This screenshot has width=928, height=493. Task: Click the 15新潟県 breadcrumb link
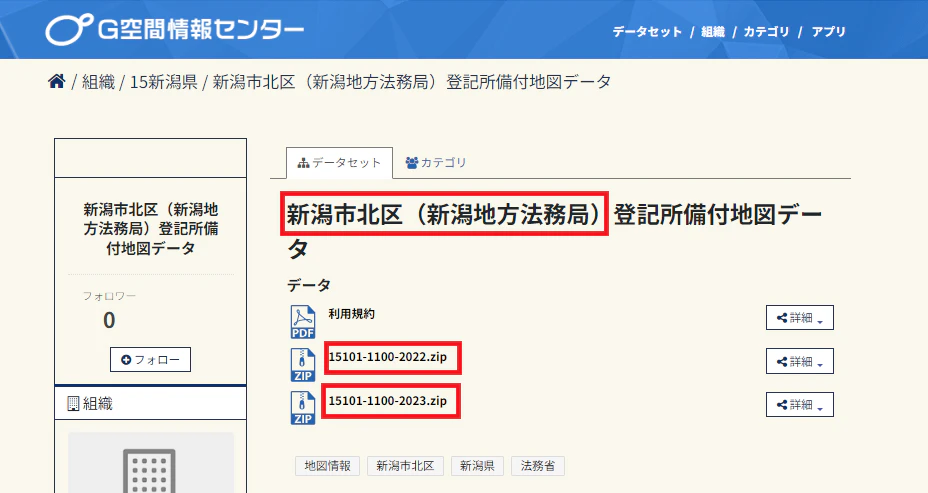163,82
